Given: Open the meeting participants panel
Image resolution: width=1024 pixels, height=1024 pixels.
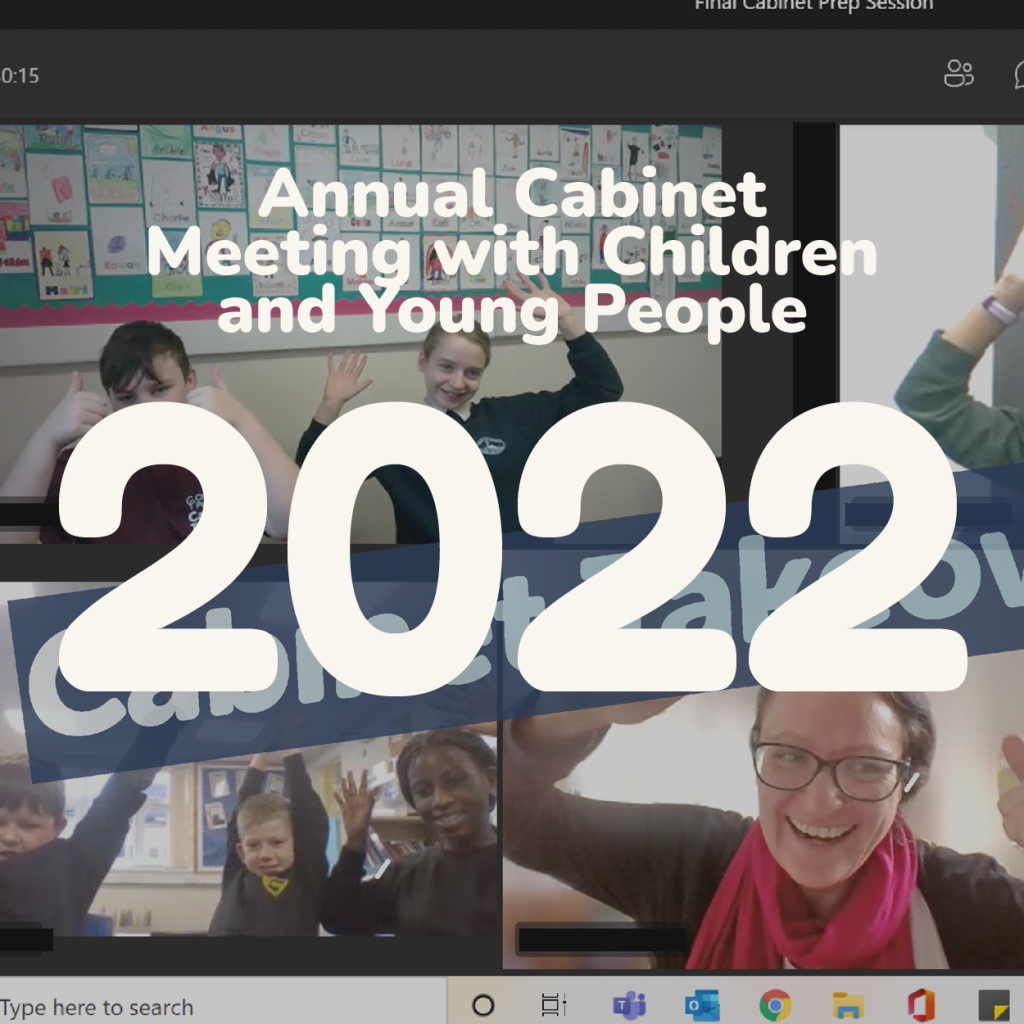Looking at the screenshot, I should coord(958,74).
